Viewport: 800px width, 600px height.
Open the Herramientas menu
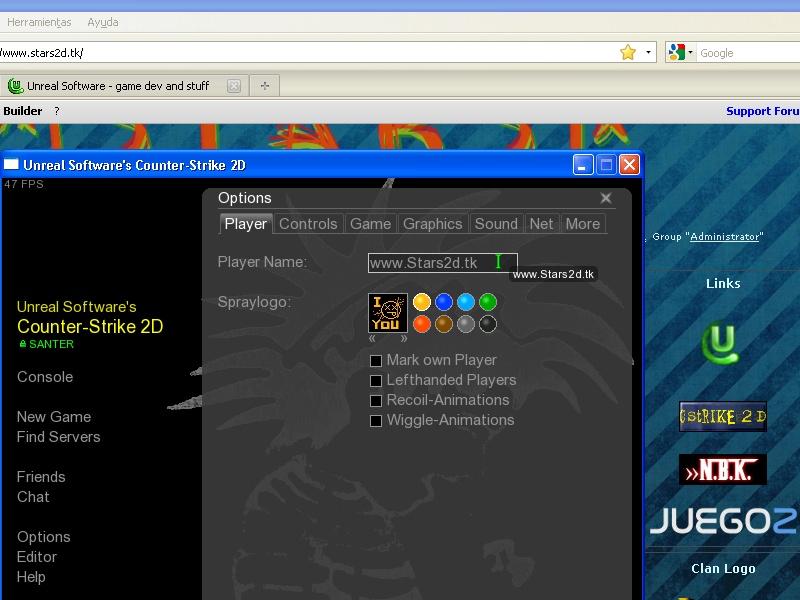click(39, 22)
